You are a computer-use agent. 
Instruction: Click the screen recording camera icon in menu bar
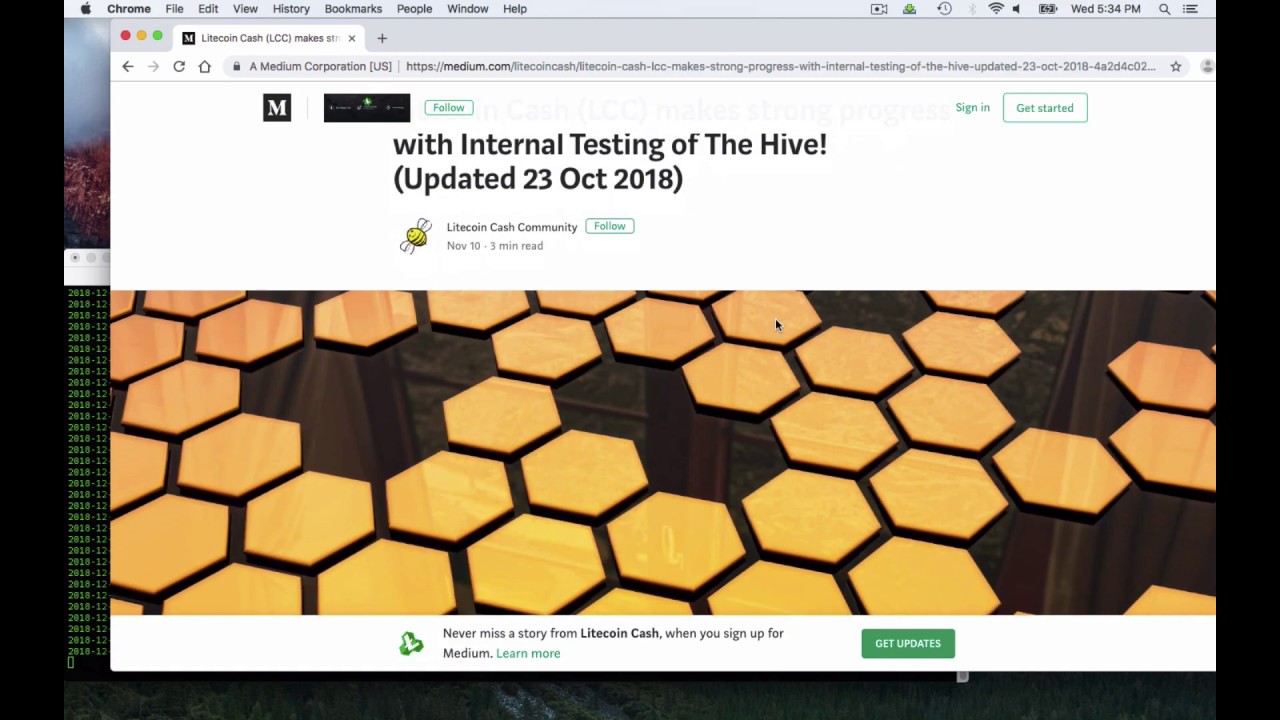(879, 9)
